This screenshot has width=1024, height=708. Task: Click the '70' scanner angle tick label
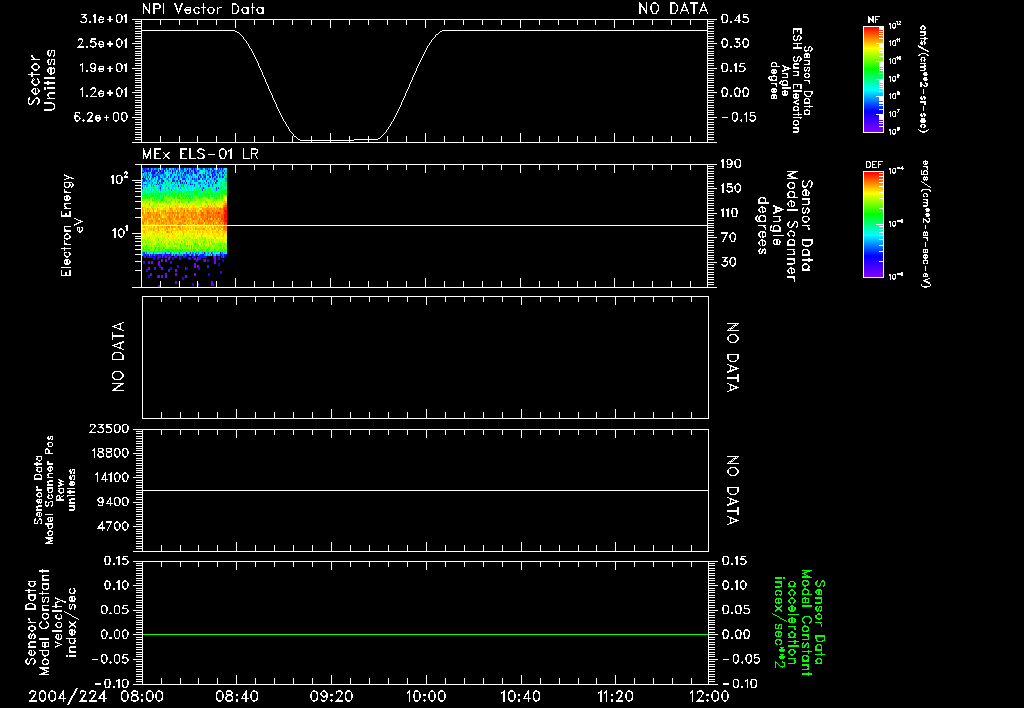click(728, 238)
